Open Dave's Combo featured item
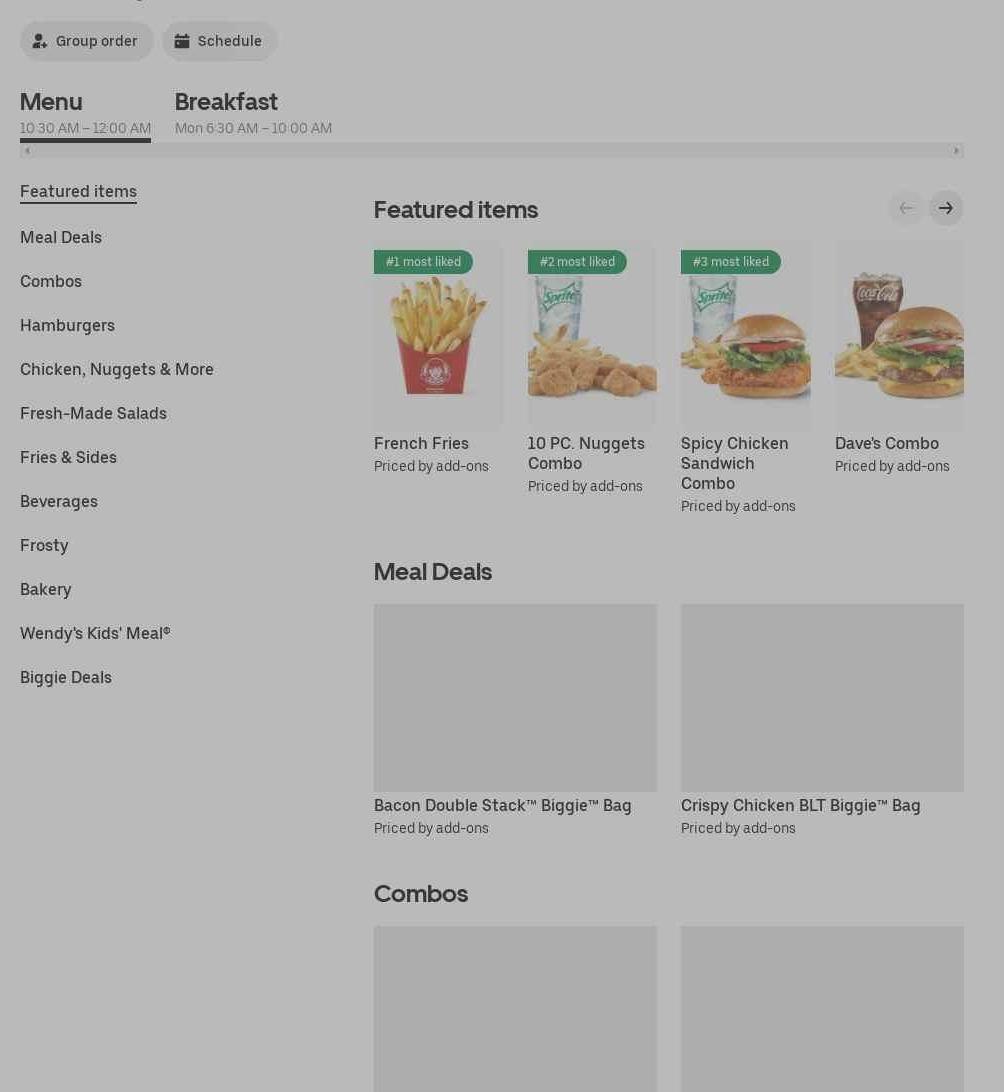Screen dimensions: 1004x1092 pos(899,334)
